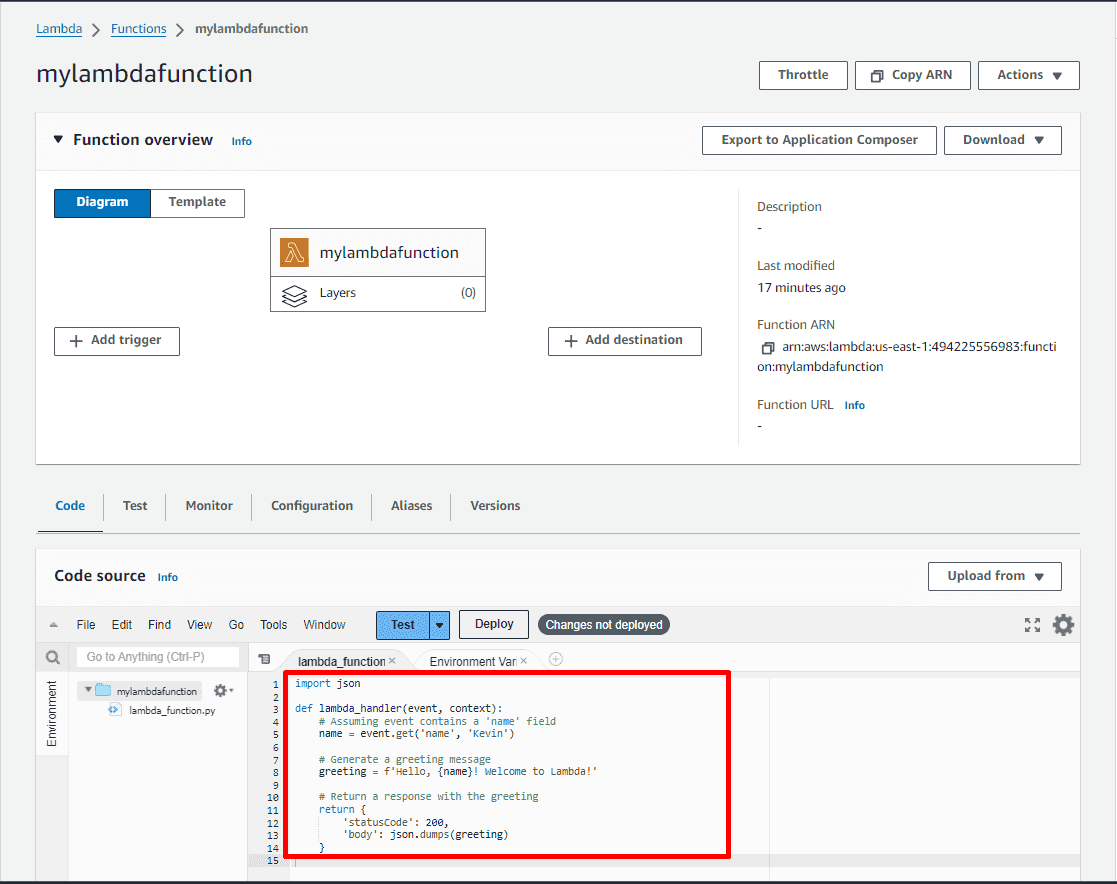The width and height of the screenshot is (1117, 884).
Task: Click the 'def lambda_handler(event, context):' line
Action: coord(399,708)
